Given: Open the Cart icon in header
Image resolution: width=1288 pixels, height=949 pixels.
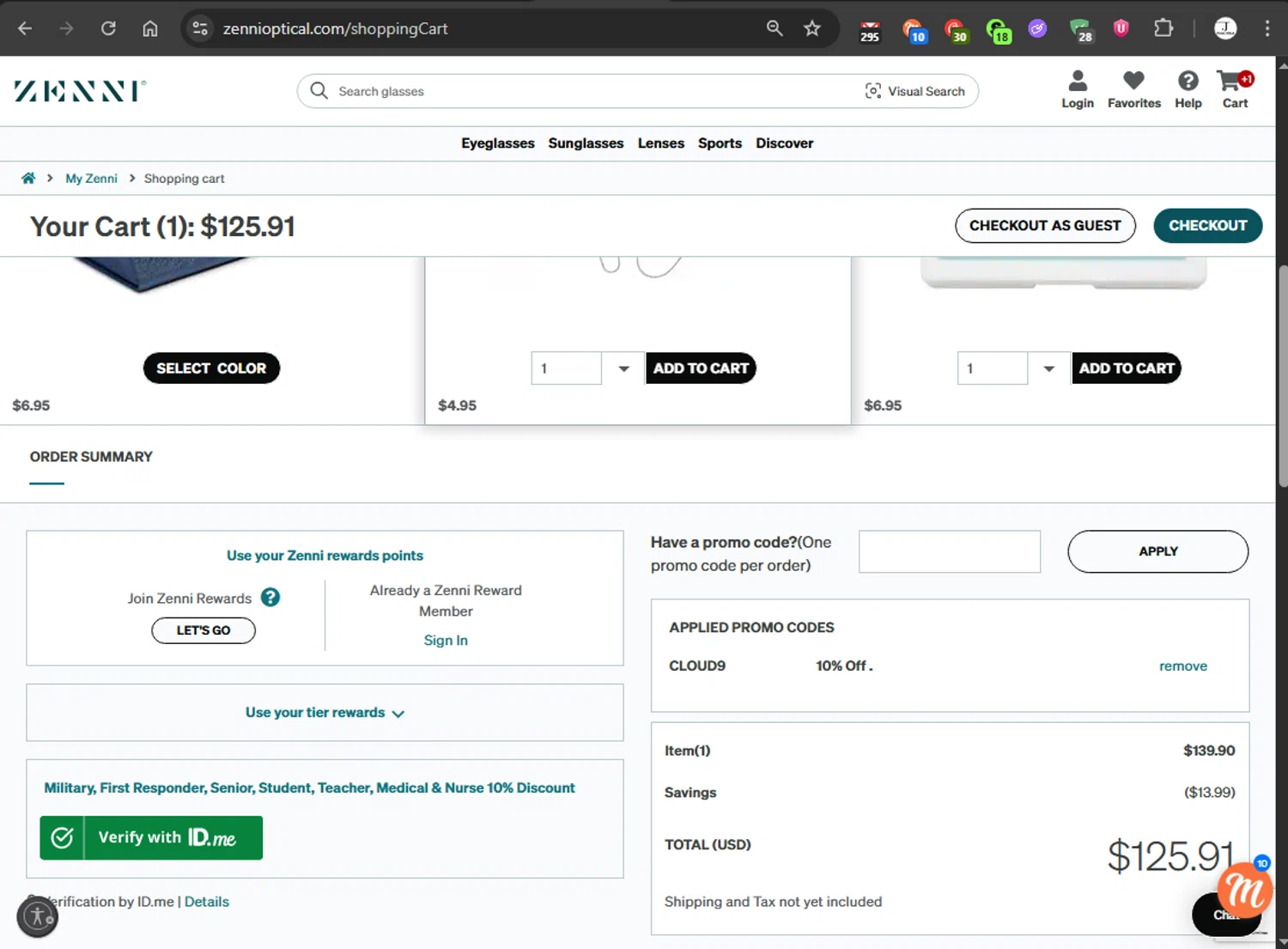Looking at the screenshot, I should coord(1235,89).
